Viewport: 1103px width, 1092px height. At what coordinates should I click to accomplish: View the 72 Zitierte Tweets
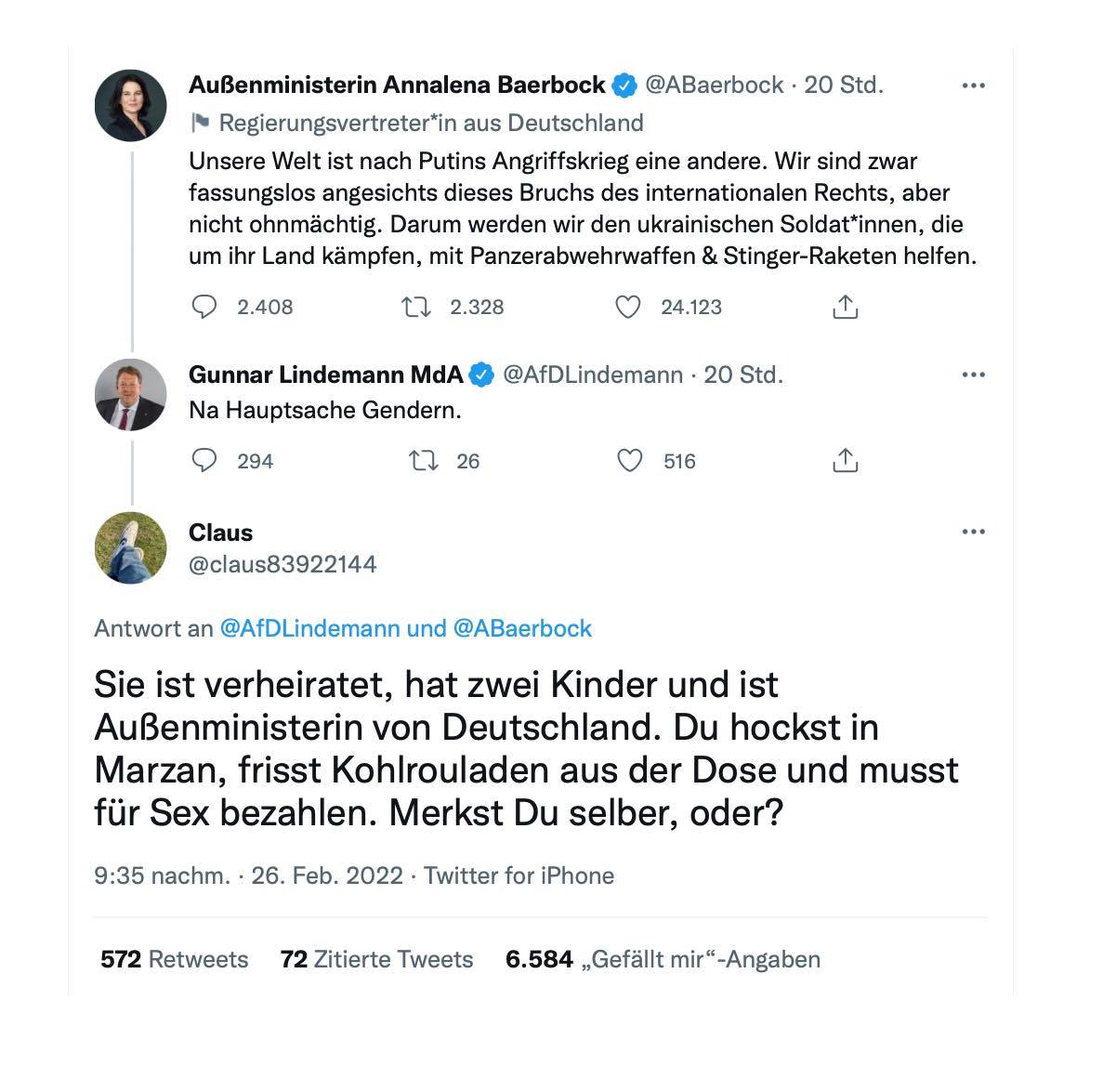coord(376,959)
